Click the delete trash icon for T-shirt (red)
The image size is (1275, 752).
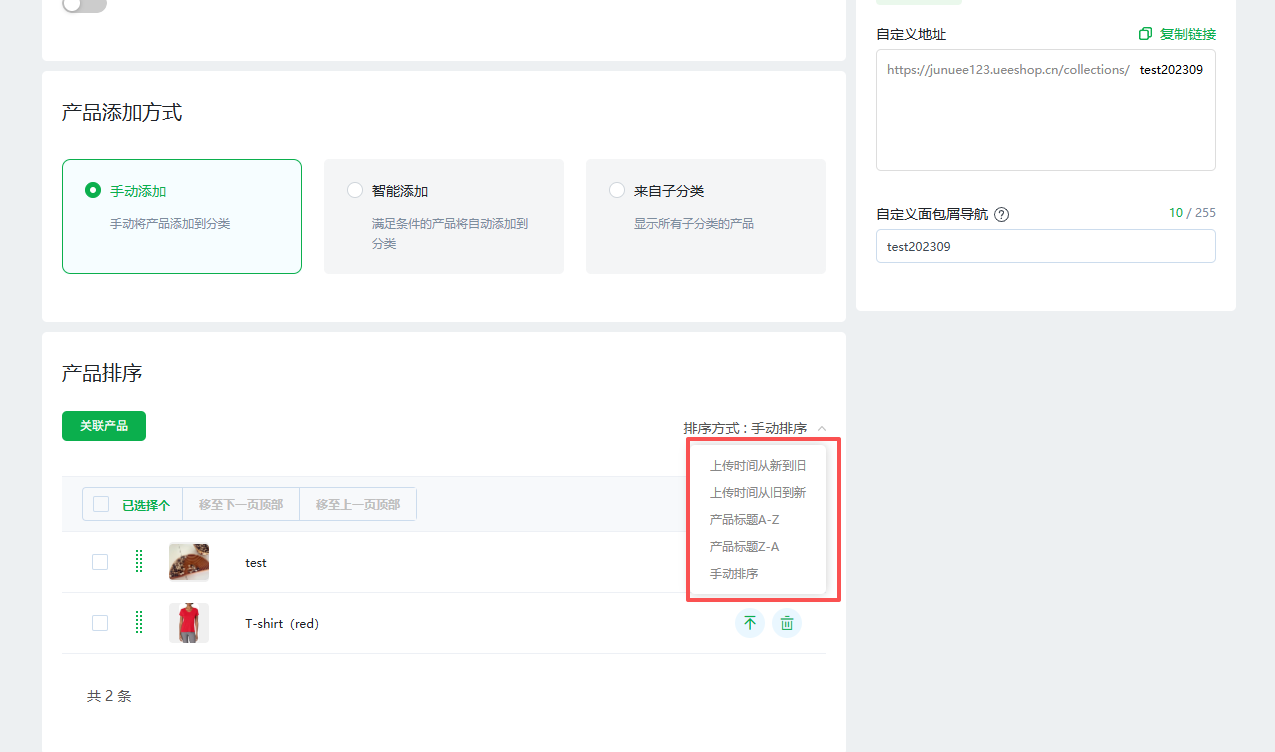[x=787, y=623]
